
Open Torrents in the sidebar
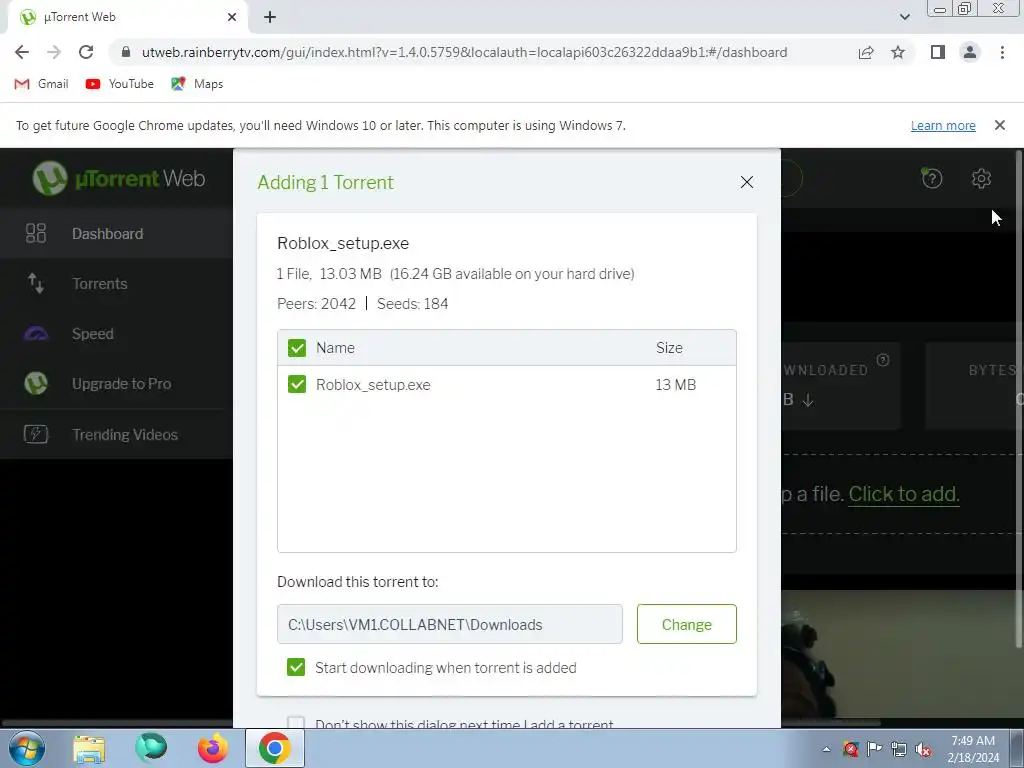(x=116, y=283)
